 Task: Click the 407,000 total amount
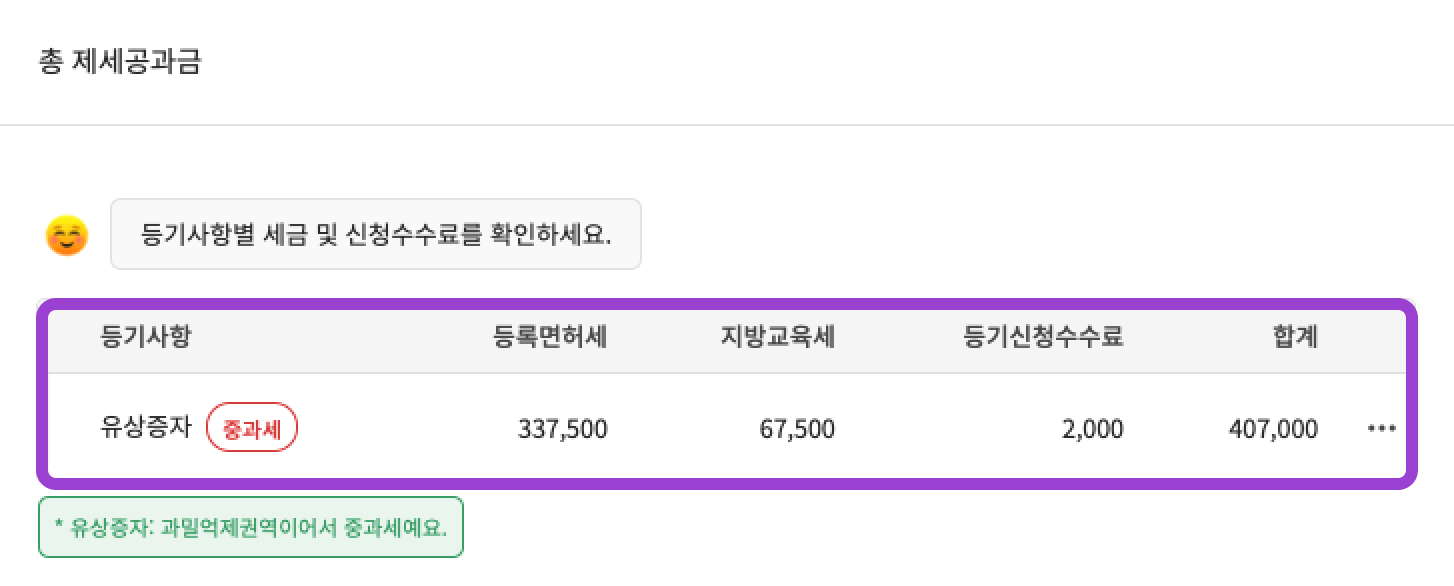point(1273,429)
